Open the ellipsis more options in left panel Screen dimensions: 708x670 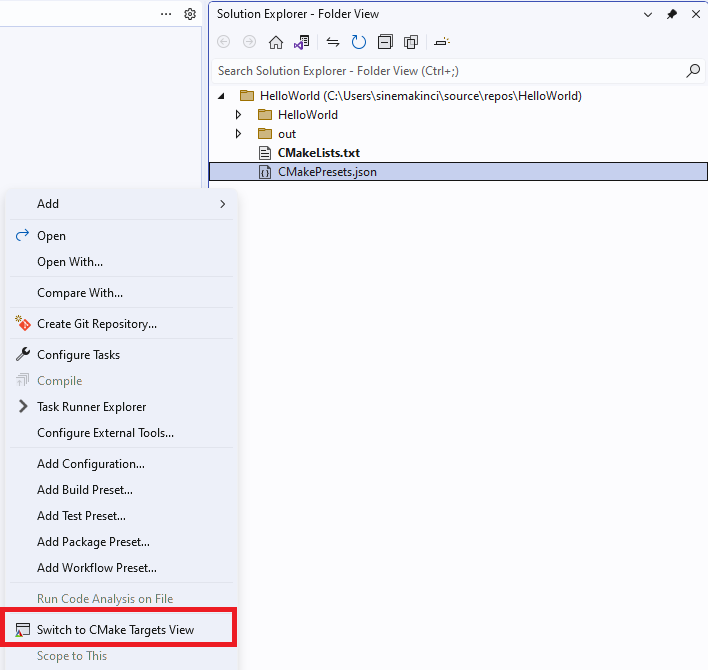click(x=166, y=14)
